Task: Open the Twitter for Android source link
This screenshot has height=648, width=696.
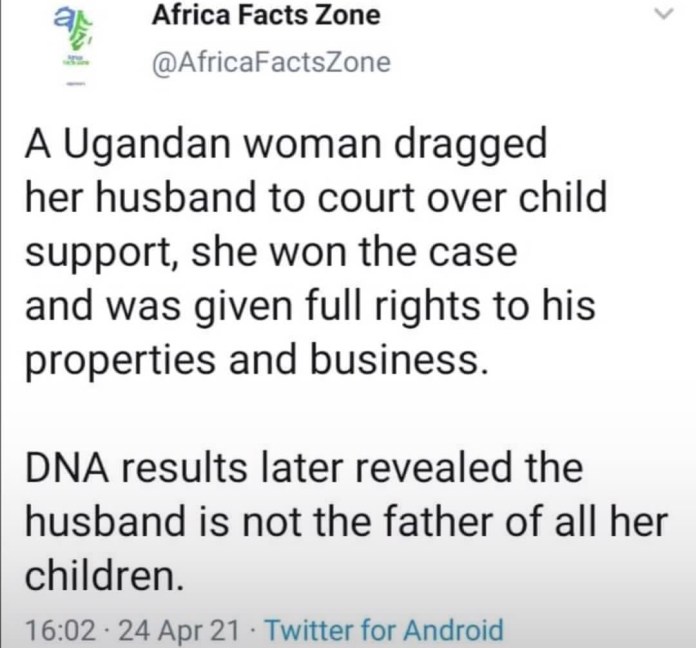Action: tap(384, 629)
